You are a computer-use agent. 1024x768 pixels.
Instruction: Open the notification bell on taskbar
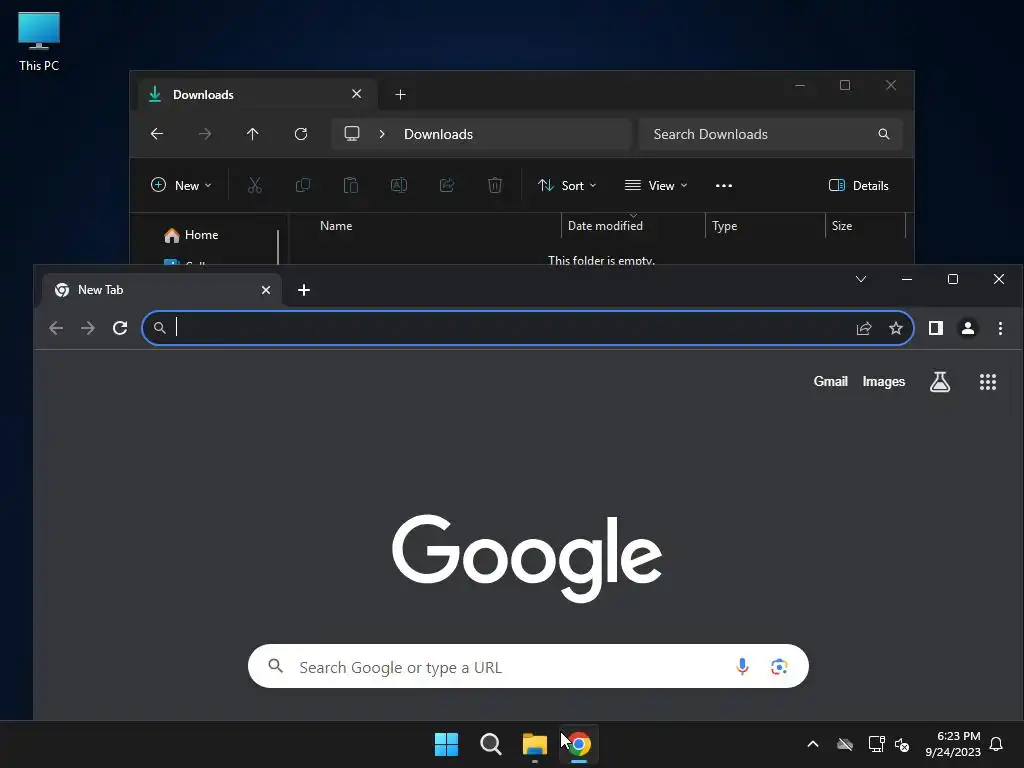[x=997, y=744]
